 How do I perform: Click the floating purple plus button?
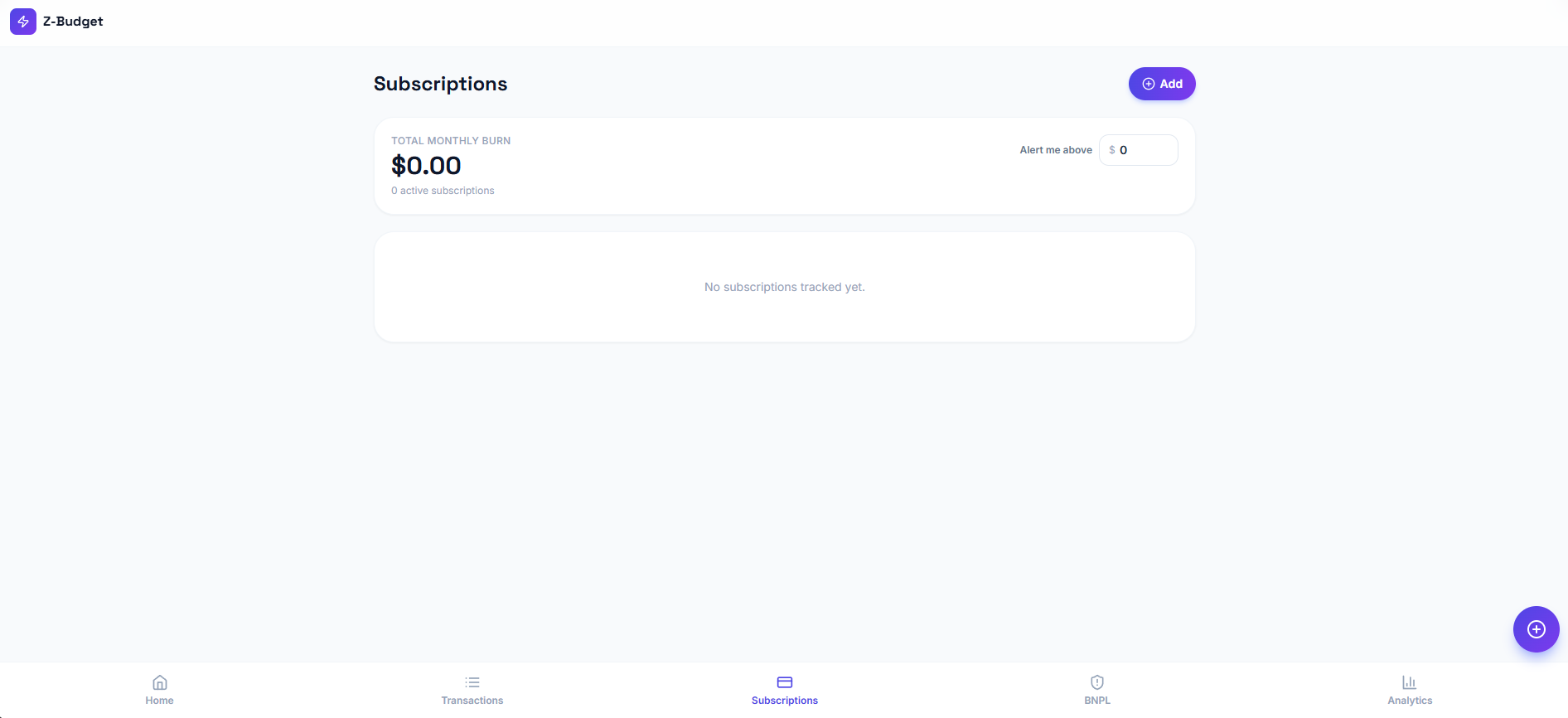click(x=1537, y=629)
